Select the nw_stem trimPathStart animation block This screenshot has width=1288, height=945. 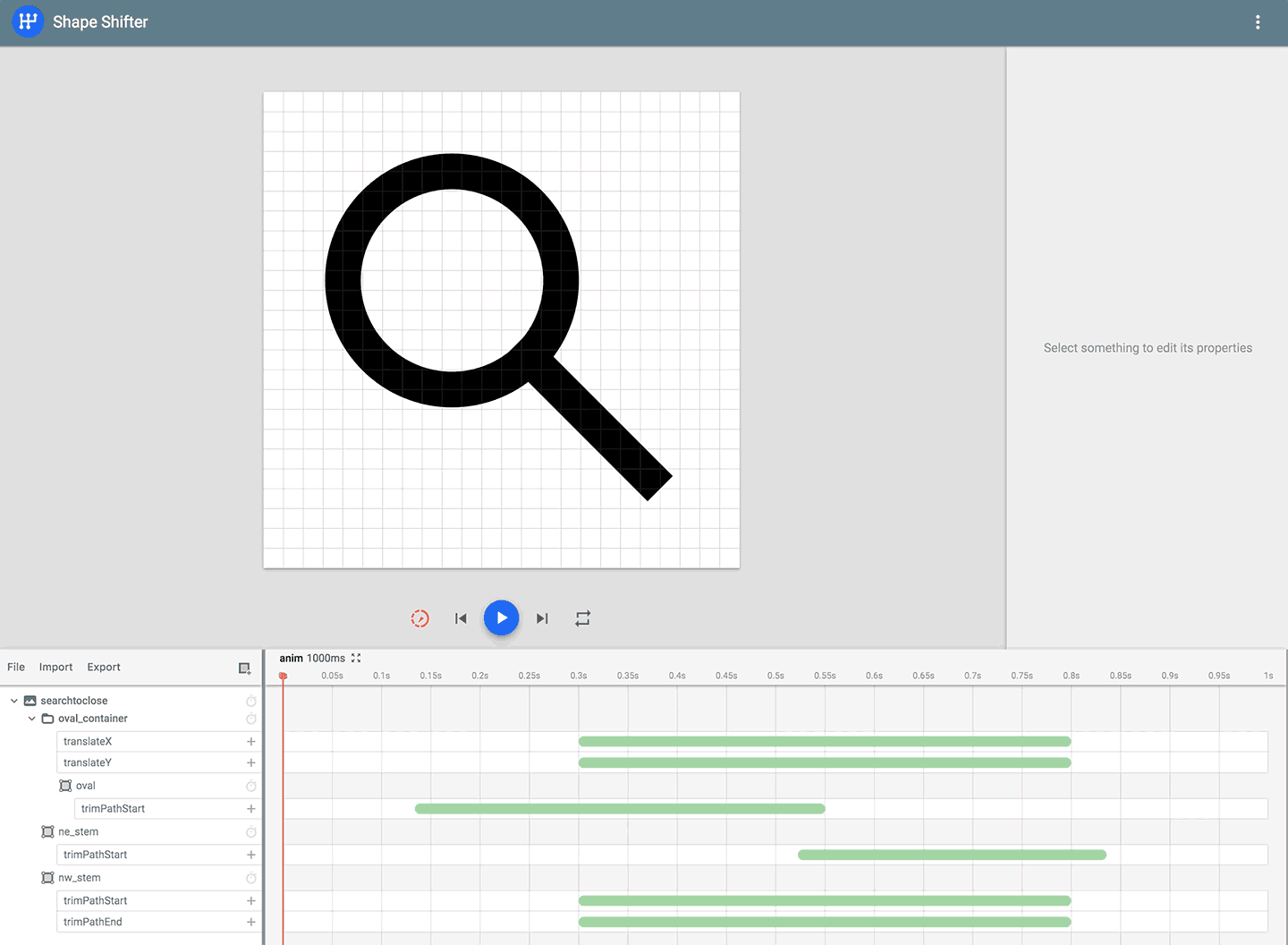tap(825, 901)
